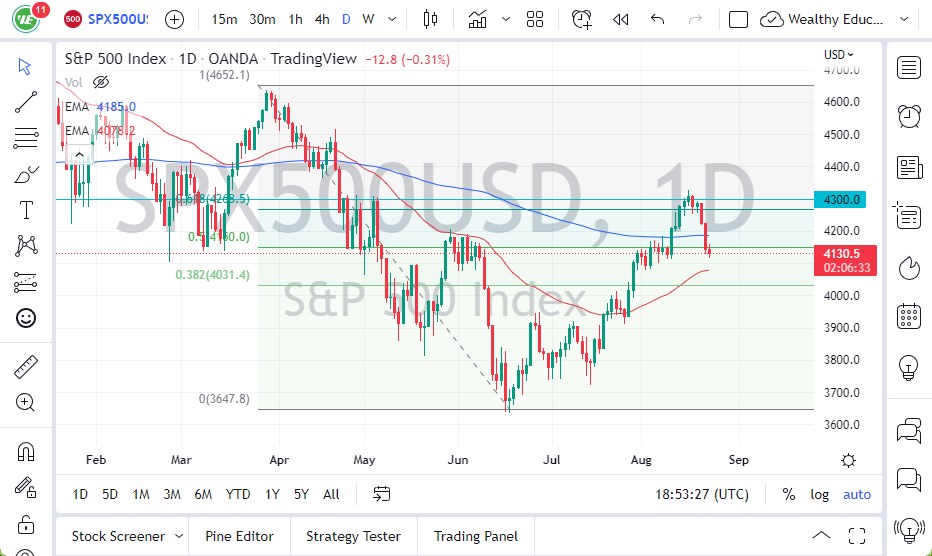
Task: Open the candlestick chart style icon
Action: click(431, 19)
